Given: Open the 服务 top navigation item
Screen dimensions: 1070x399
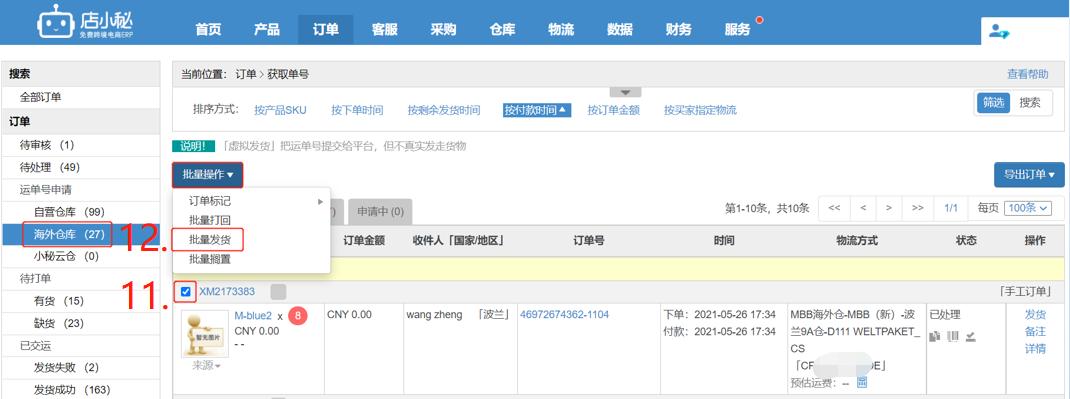Looking at the screenshot, I should click(738, 29).
